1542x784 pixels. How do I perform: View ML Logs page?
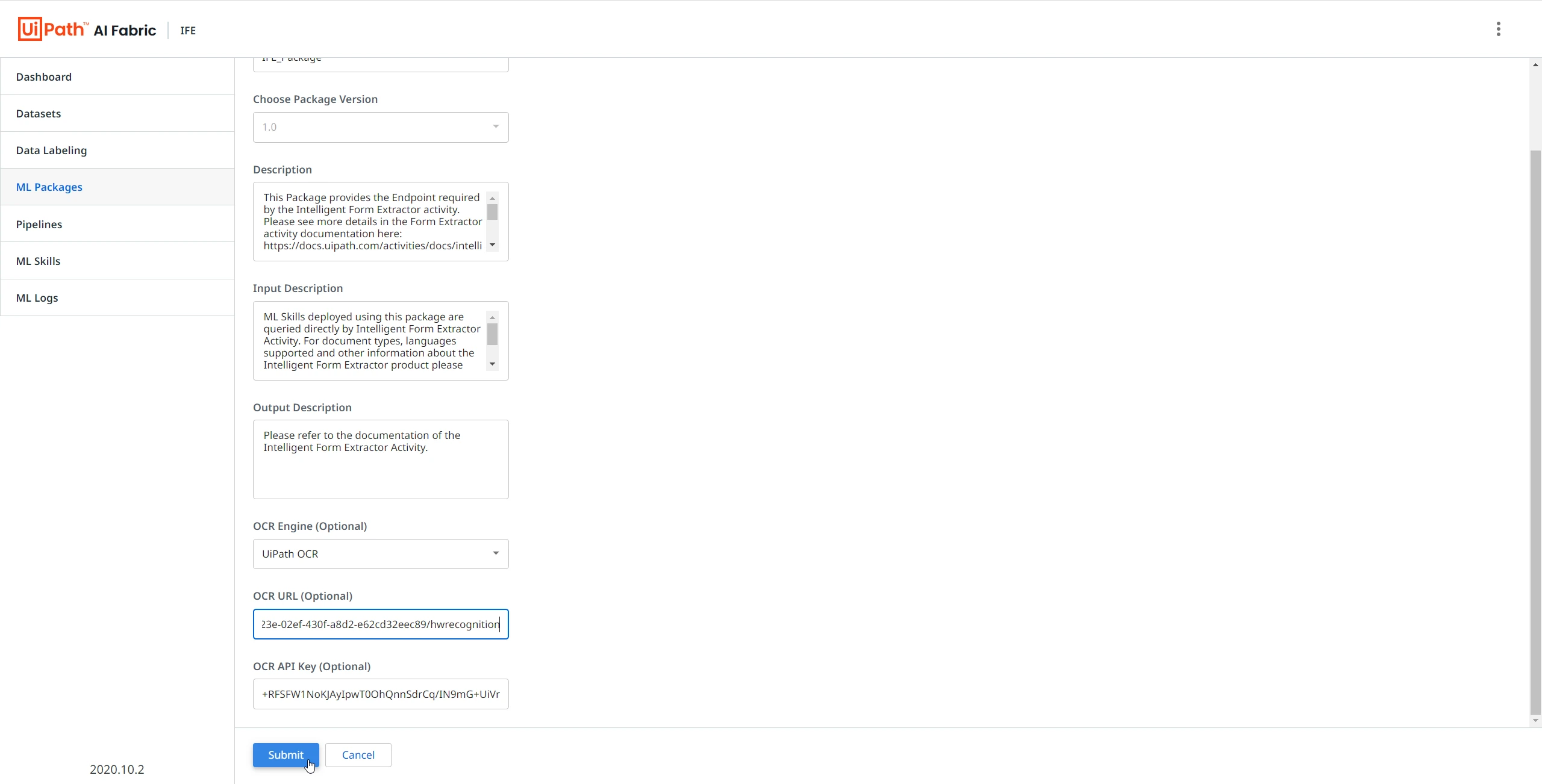click(117, 297)
